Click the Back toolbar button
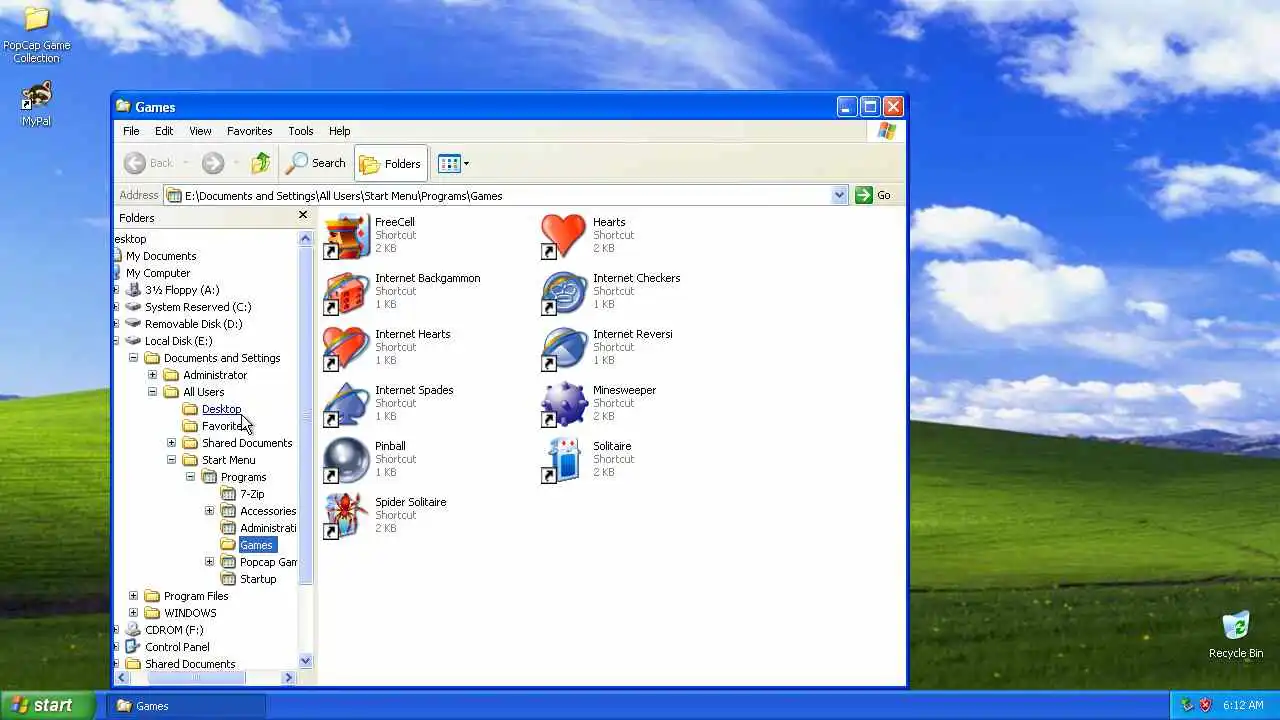This screenshot has height=720, width=1280. click(148, 163)
